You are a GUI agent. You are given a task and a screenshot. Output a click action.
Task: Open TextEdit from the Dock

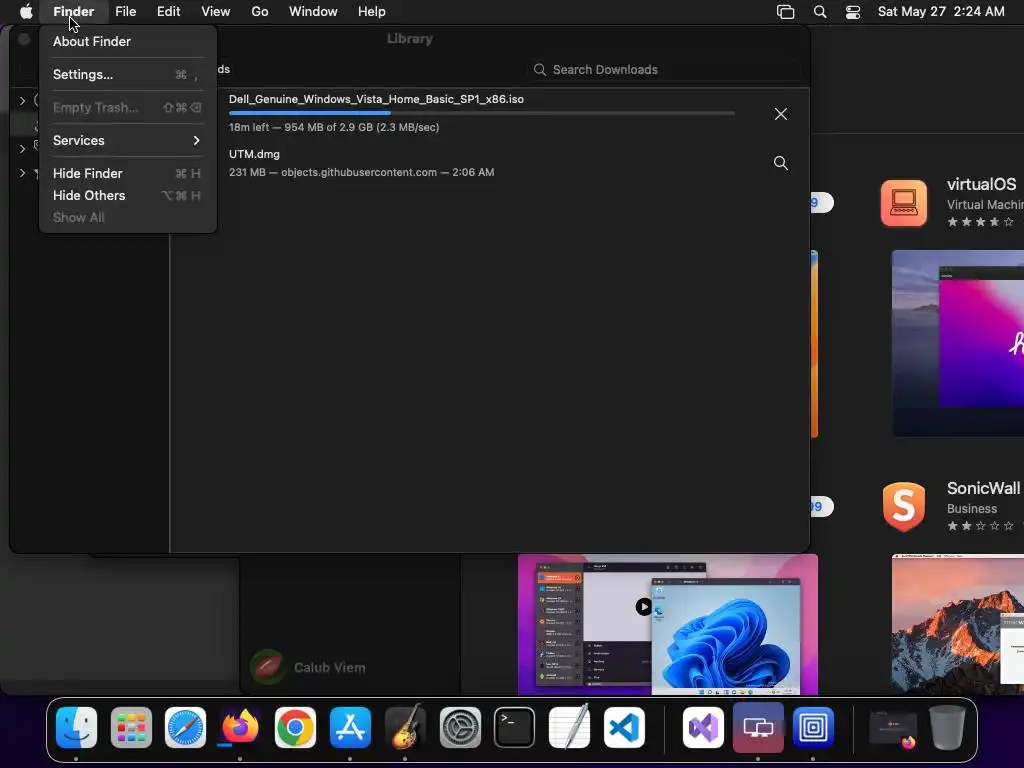tap(569, 727)
